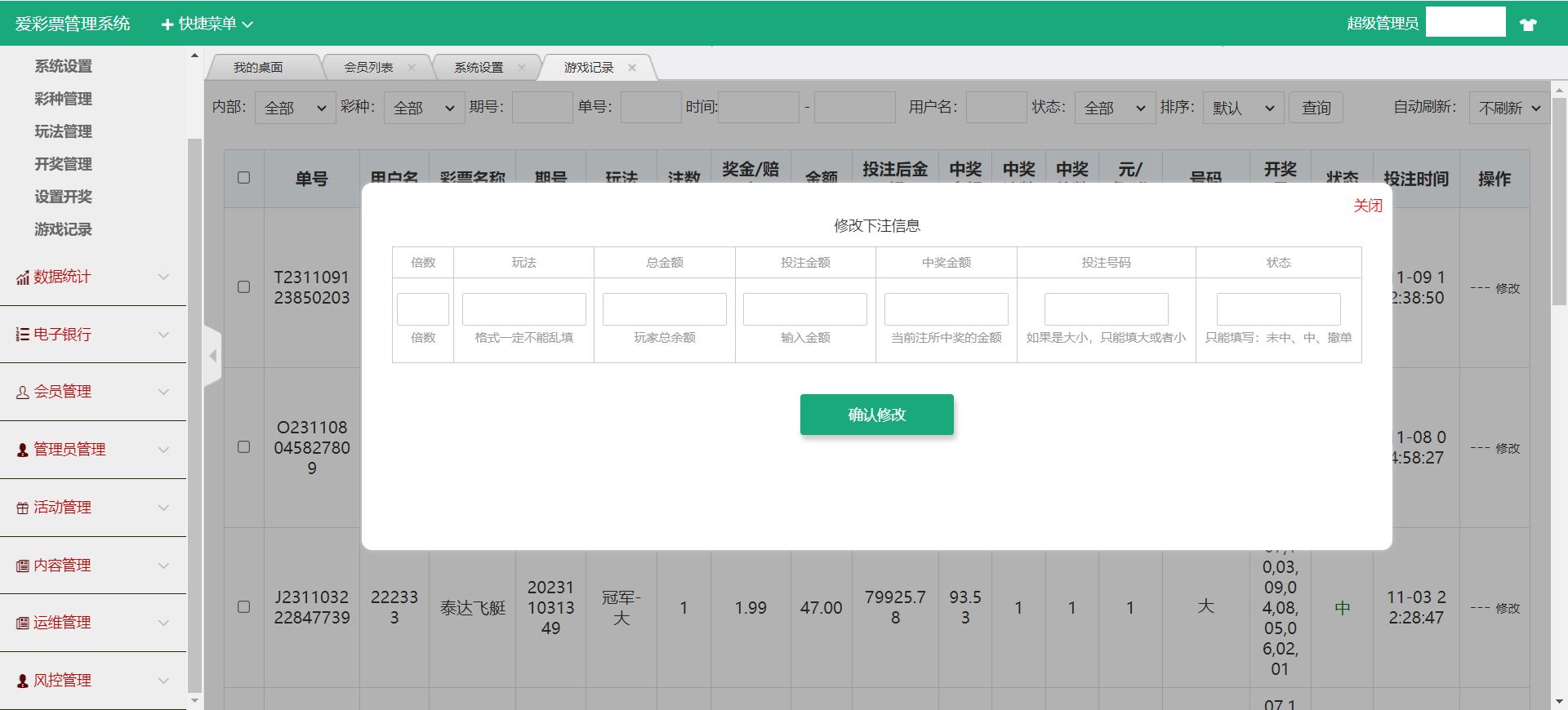Collapse sidebar with the left arrow handle
The image size is (1568, 710).
[212, 356]
